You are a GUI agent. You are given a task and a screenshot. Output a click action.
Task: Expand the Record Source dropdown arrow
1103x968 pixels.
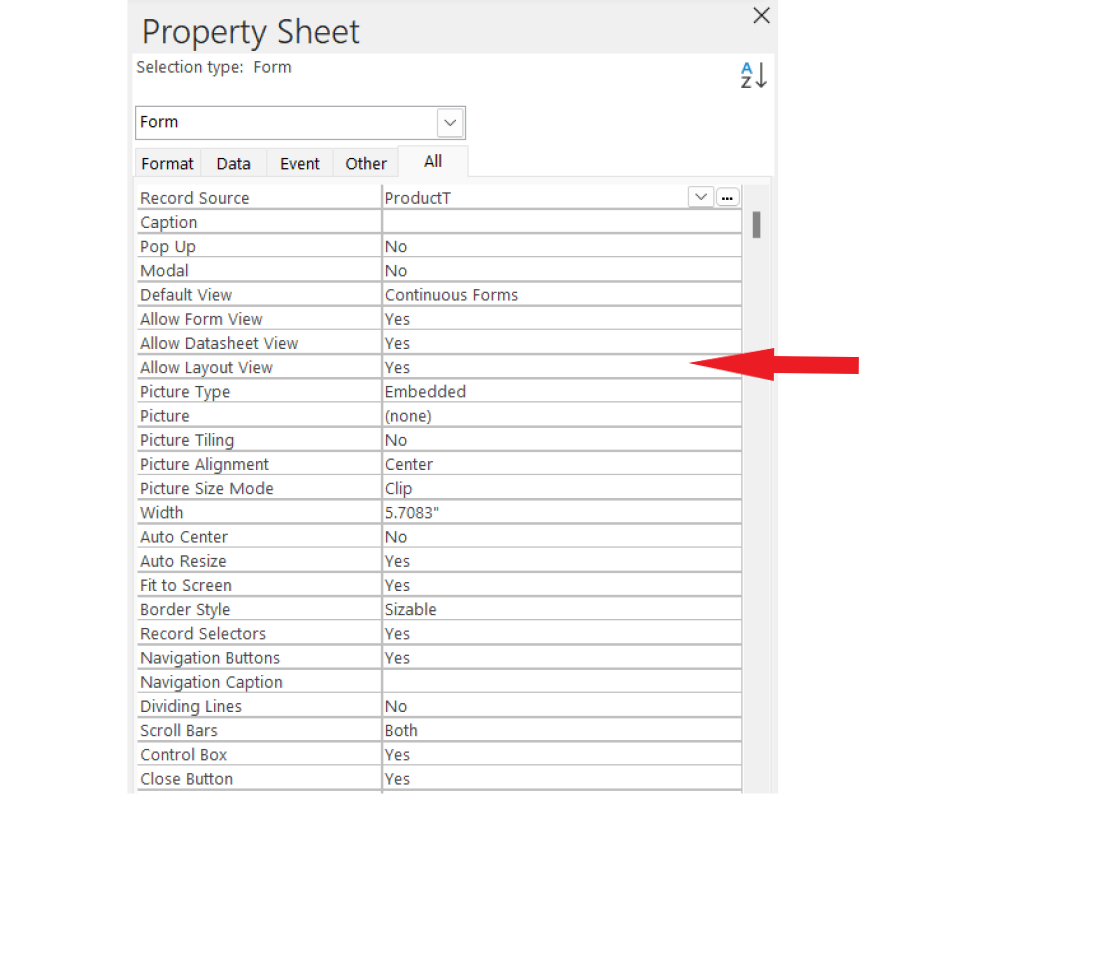(701, 197)
